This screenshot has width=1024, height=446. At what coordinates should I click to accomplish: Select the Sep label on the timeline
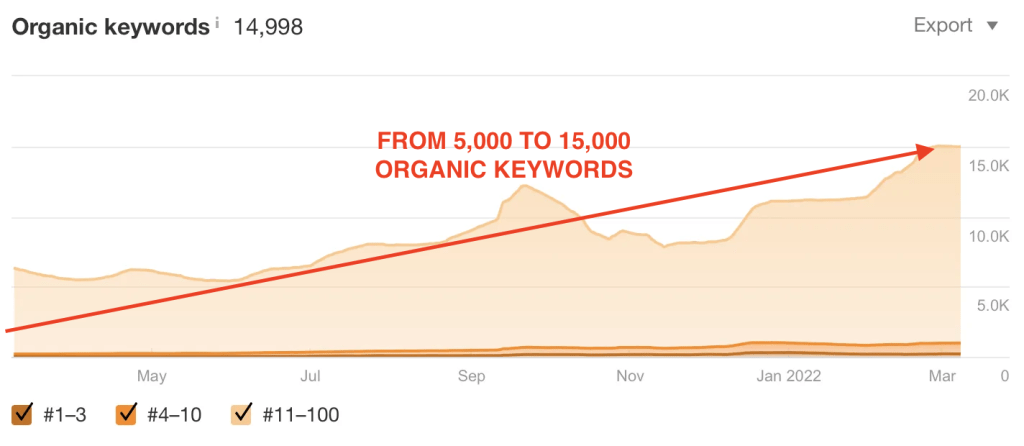(x=472, y=376)
